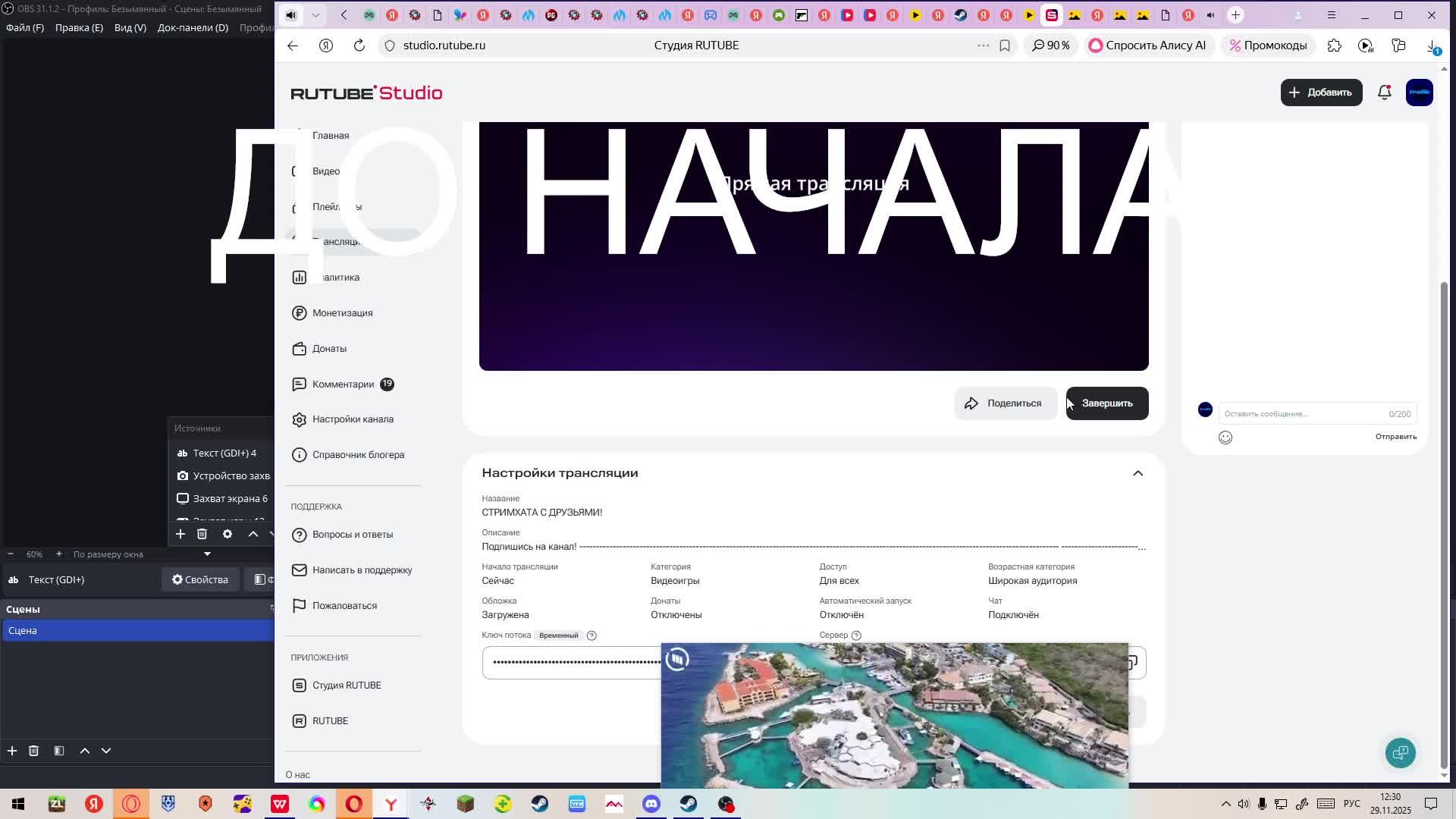Open Монетизация in the sidebar
Viewport: 1456px width, 819px height.
(x=342, y=313)
